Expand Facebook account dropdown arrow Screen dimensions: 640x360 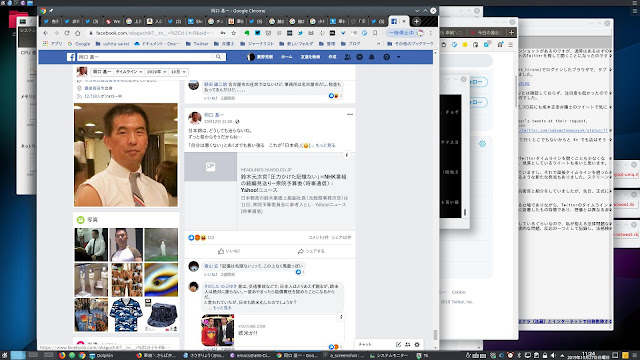click(399, 57)
